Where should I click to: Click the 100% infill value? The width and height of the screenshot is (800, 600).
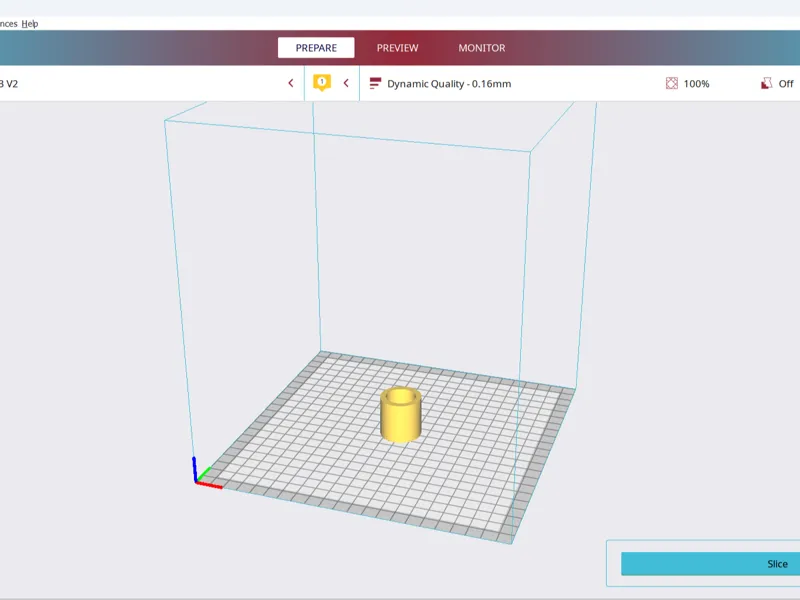696,84
